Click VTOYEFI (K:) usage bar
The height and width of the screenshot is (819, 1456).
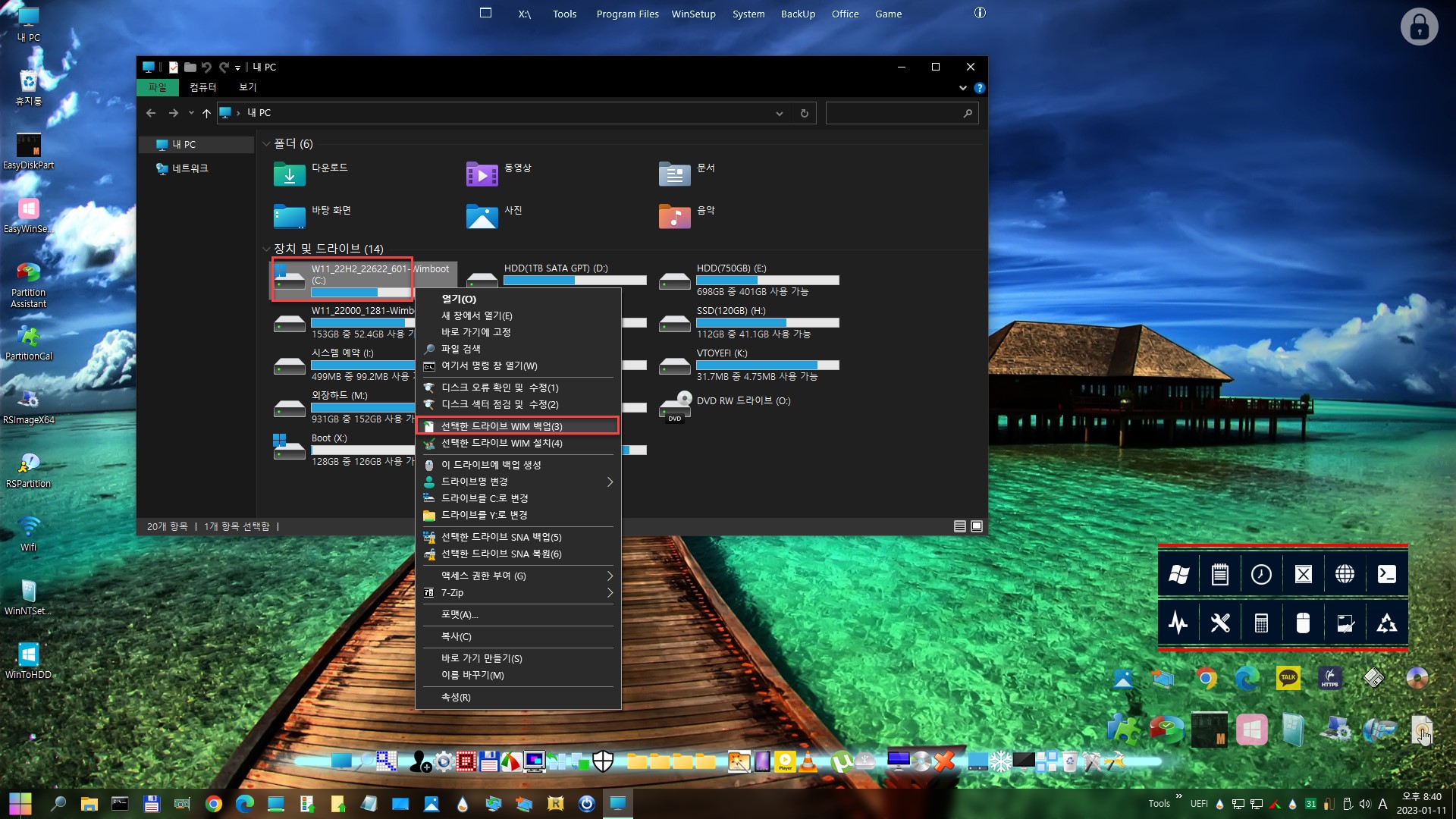pos(767,366)
